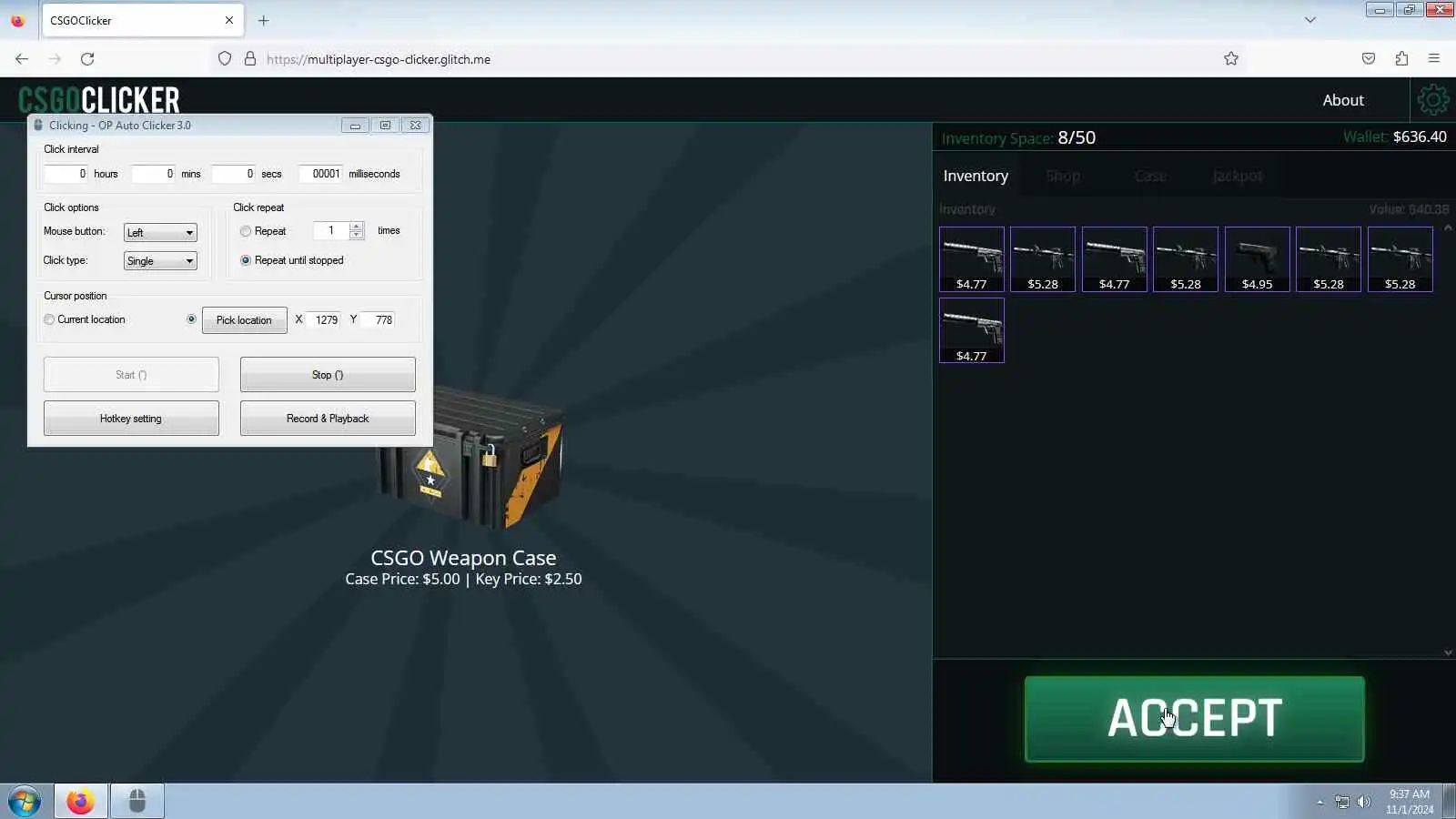1456x819 pixels.
Task: Open the Windows Start menu
Action: click(x=25, y=802)
